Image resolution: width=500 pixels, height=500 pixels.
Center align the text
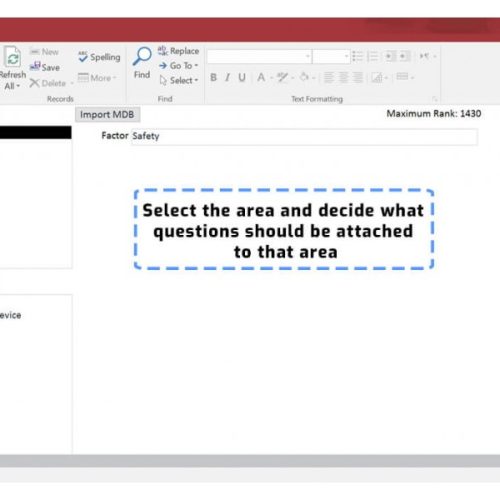(x=343, y=78)
